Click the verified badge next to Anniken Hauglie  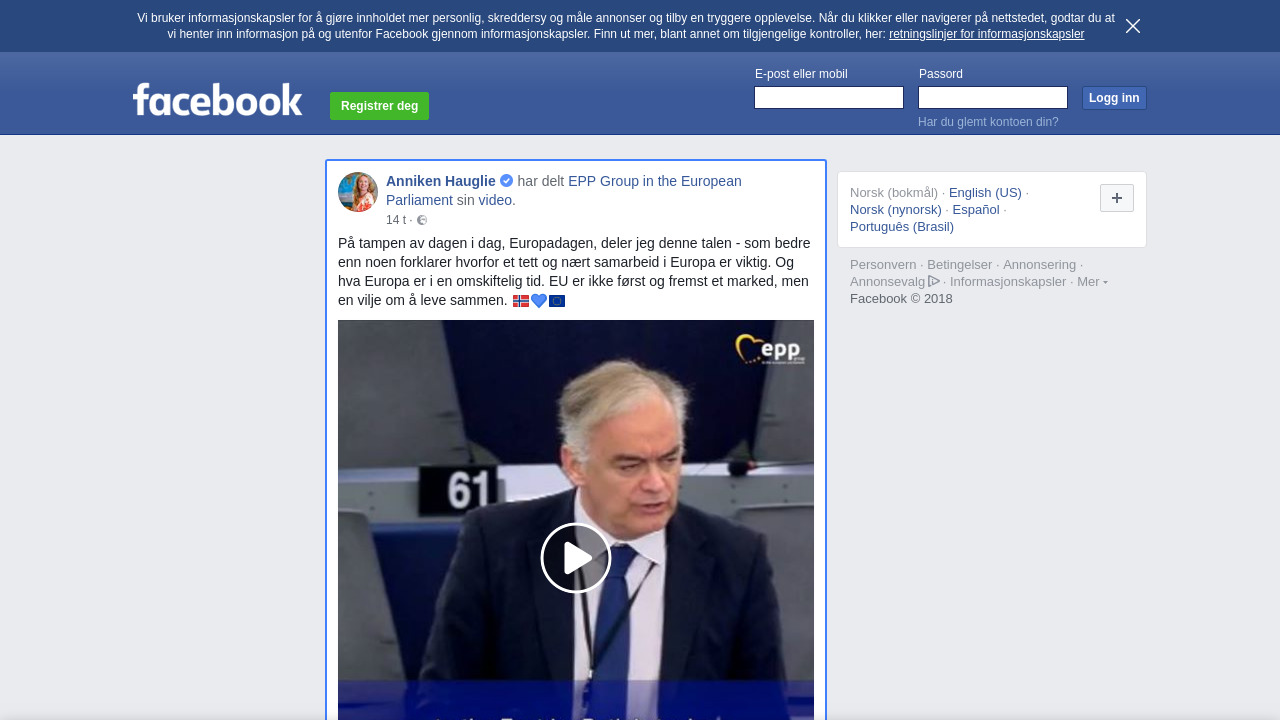click(x=506, y=181)
